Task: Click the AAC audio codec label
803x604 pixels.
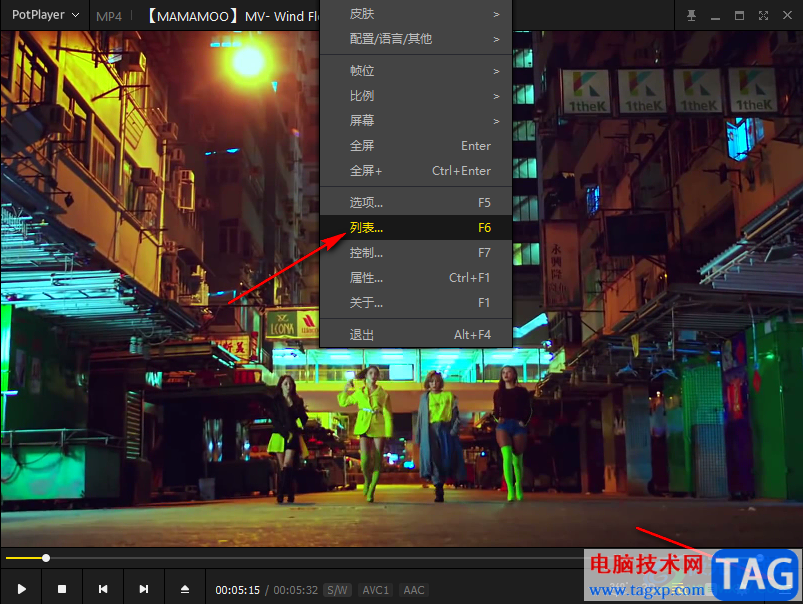Action: click(414, 590)
